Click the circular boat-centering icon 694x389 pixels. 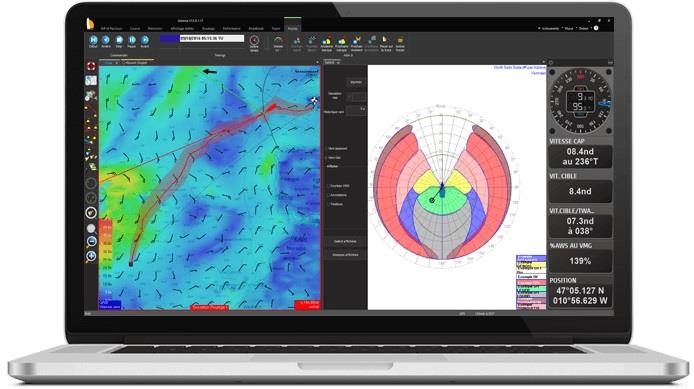point(91,213)
